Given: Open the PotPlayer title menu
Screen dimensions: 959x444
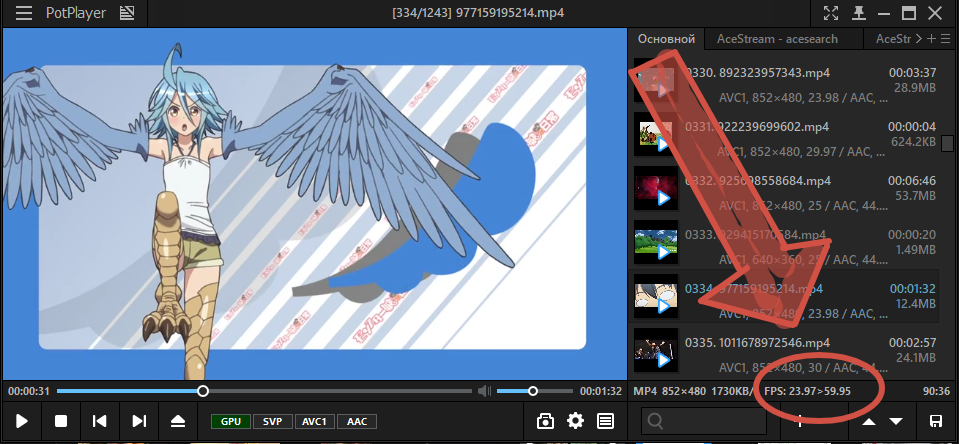Looking at the screenshot, I should click(x=76, y=13).
